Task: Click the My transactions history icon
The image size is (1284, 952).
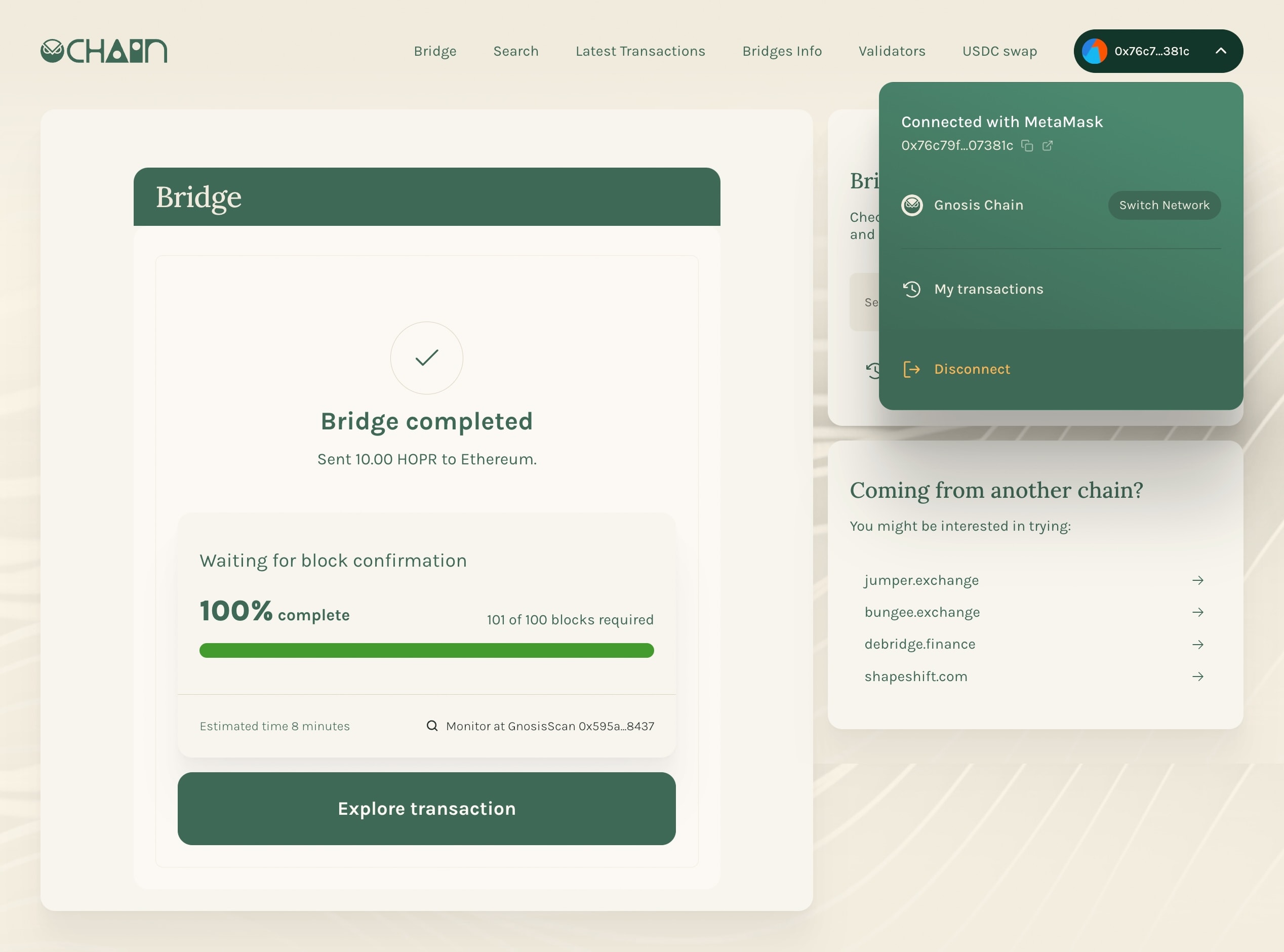Action: [x=912, y=289]
